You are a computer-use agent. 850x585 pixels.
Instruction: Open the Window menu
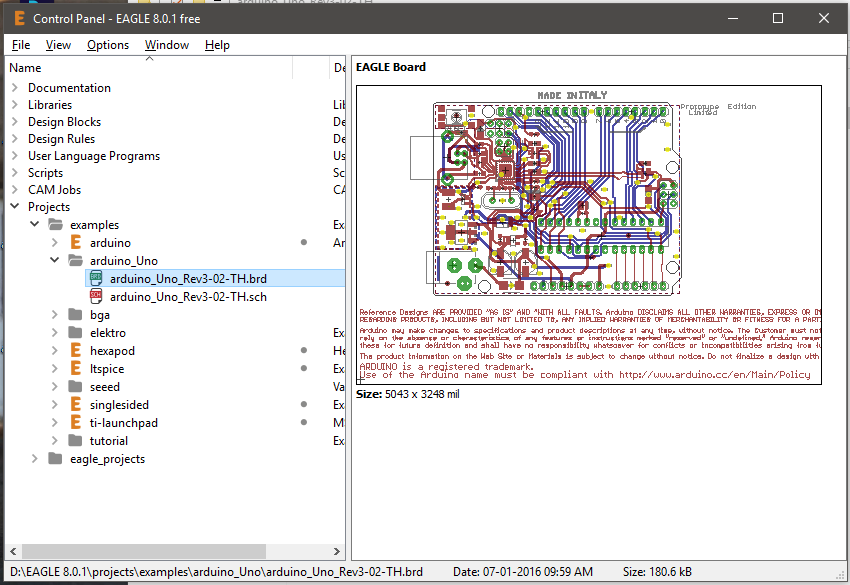[x=167, y=45]
